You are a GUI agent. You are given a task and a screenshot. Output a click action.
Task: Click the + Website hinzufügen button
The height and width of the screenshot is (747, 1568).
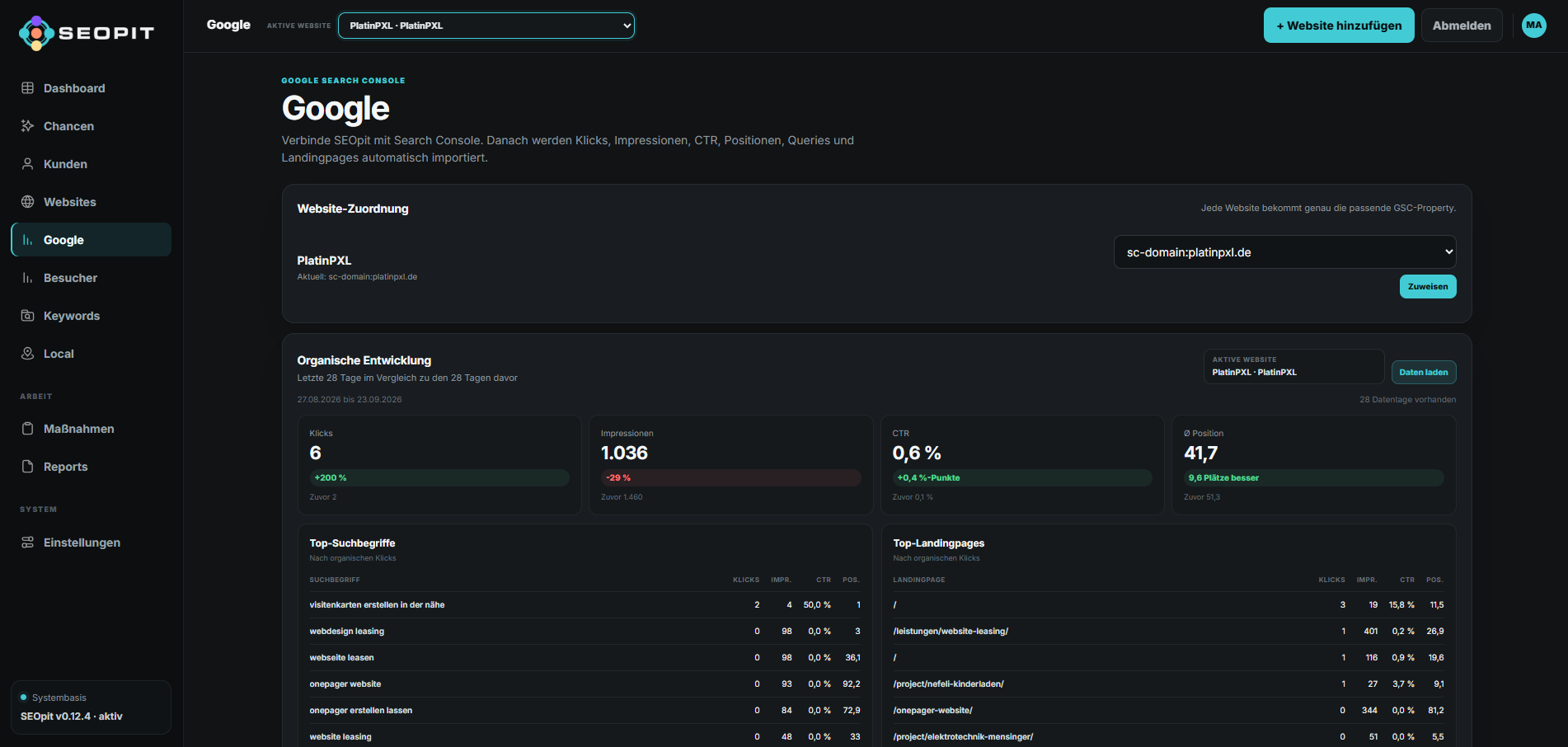(x=1339, y=26)
